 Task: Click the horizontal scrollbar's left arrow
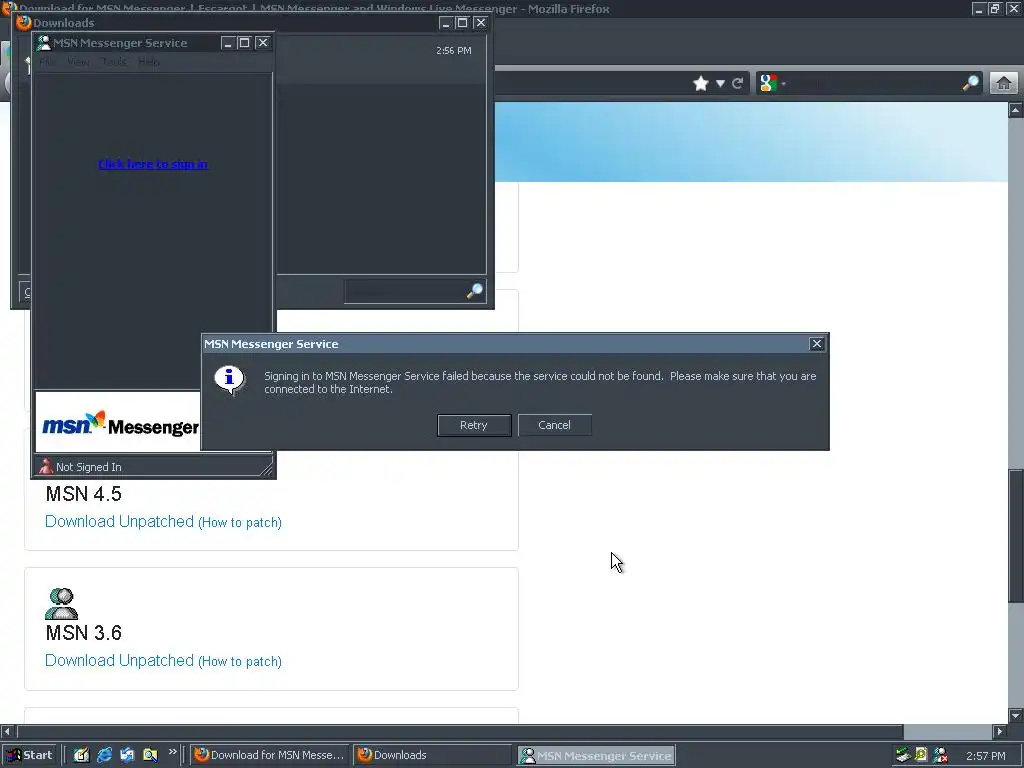[x=7, y=731]
